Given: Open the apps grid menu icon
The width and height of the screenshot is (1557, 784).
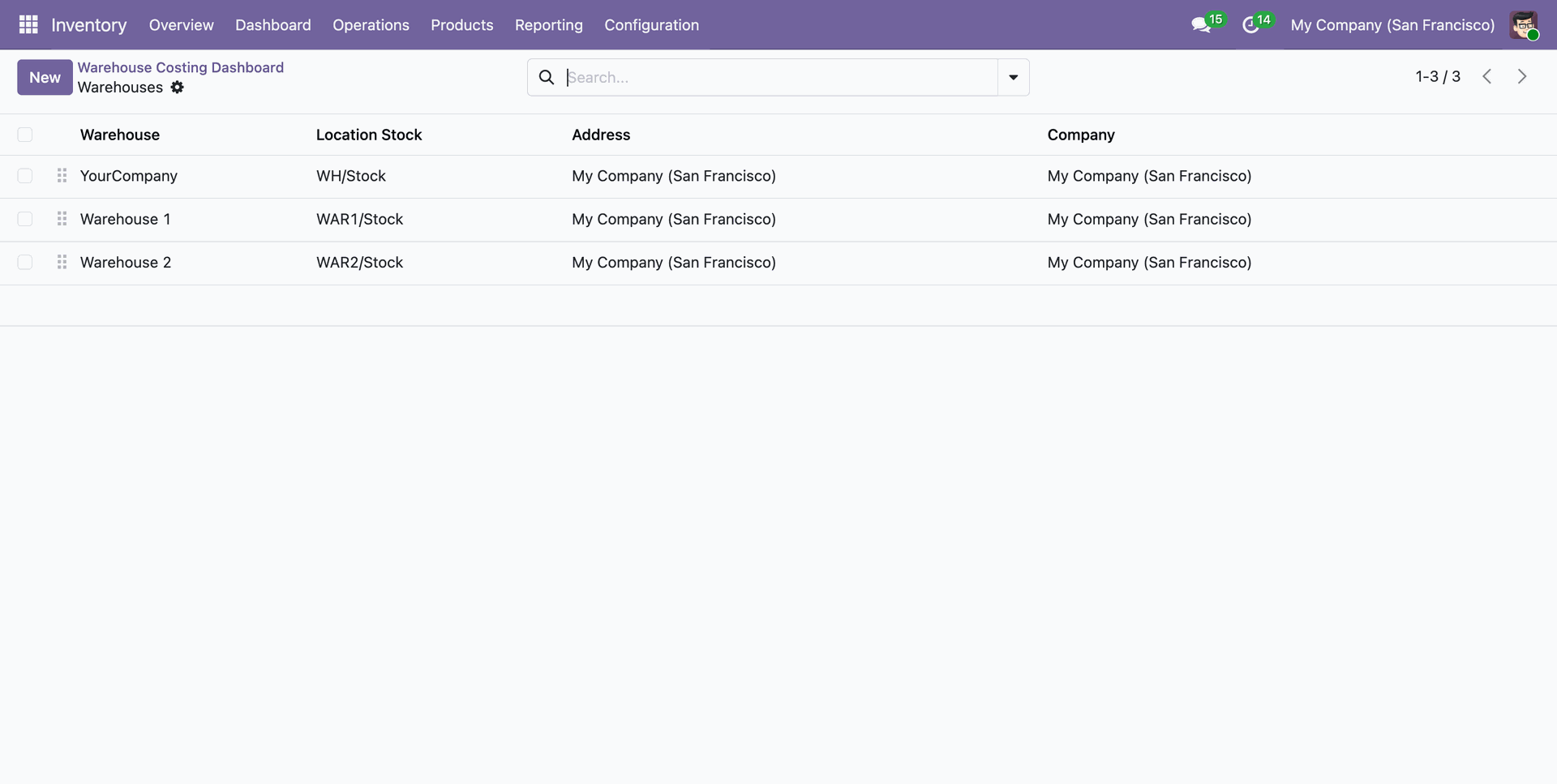Looking at the screenshot, I should 28,25.
